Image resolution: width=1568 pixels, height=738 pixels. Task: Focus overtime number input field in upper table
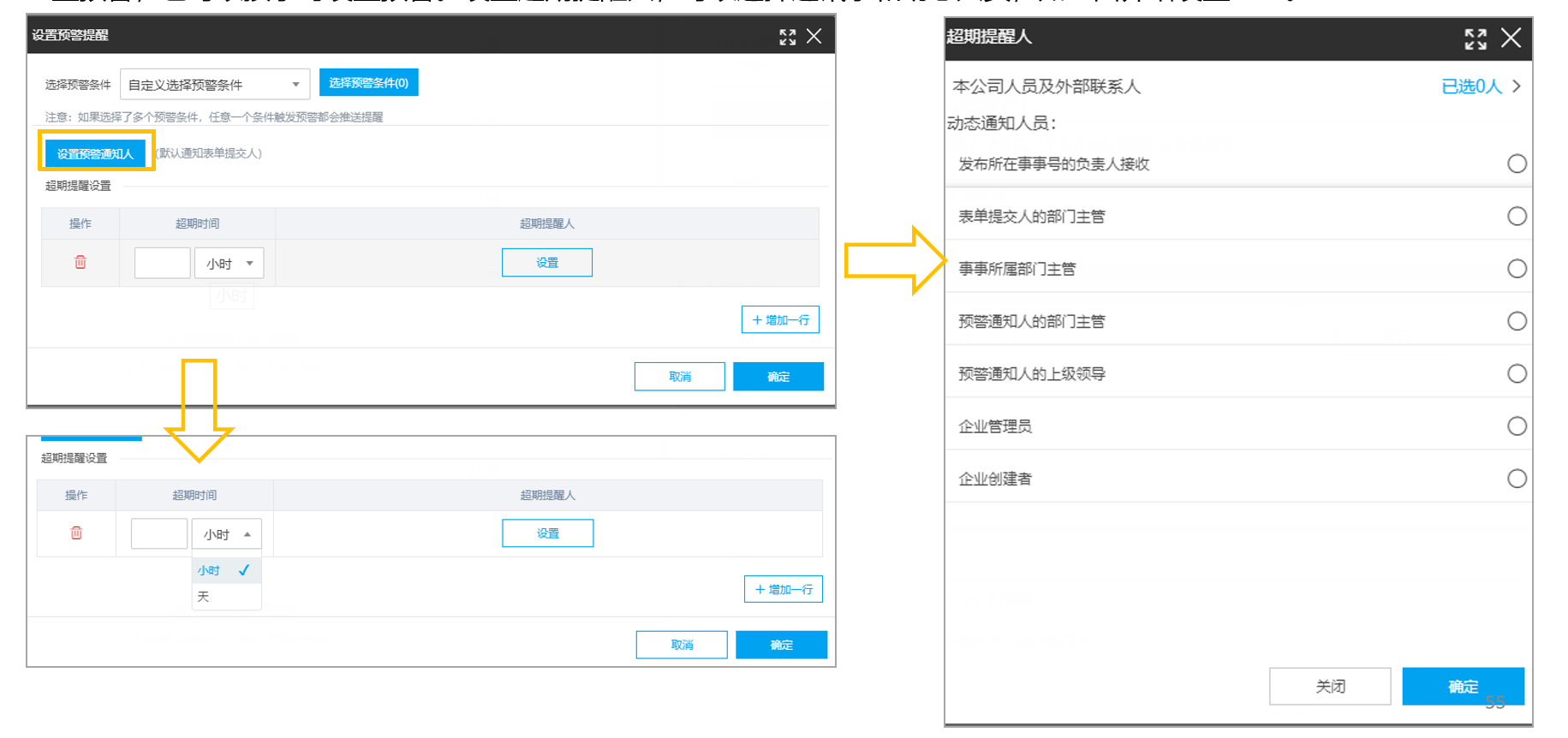pyautogui.click(x=163, y=263)
